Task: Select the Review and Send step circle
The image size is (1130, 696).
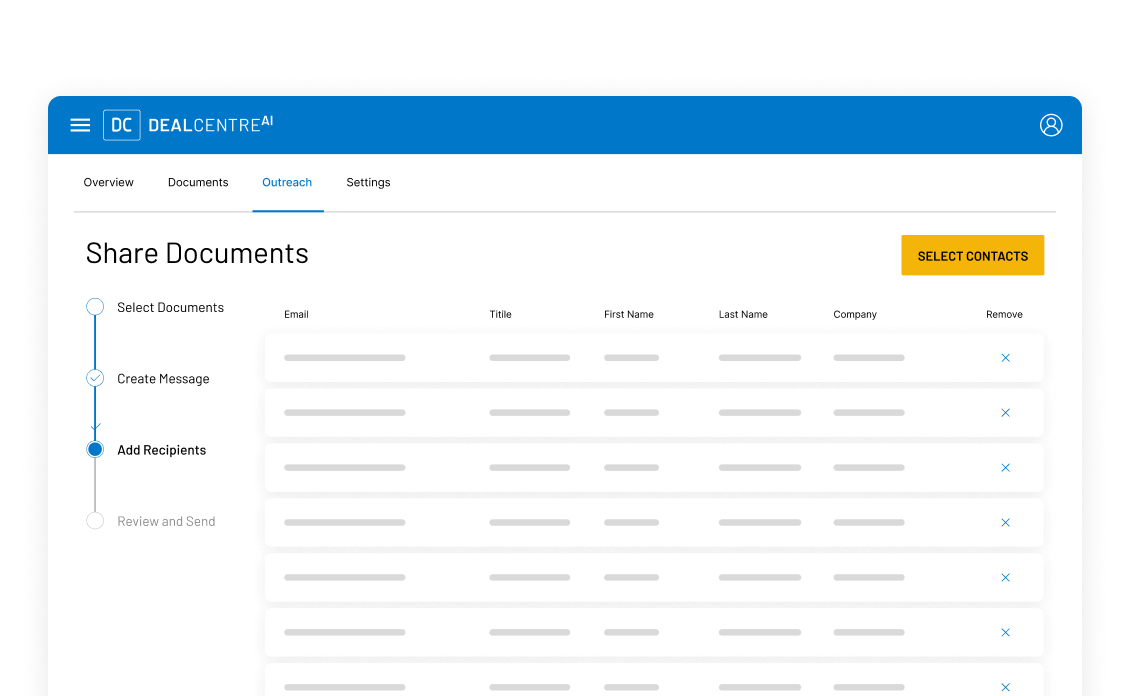Action: click(x=94, y=520)
